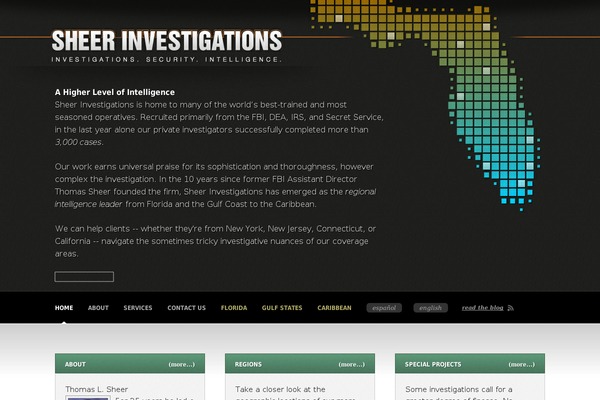This screenshot has width=600, height=400.
Task: Open the HOME navigation item
Action: [64, 308]
